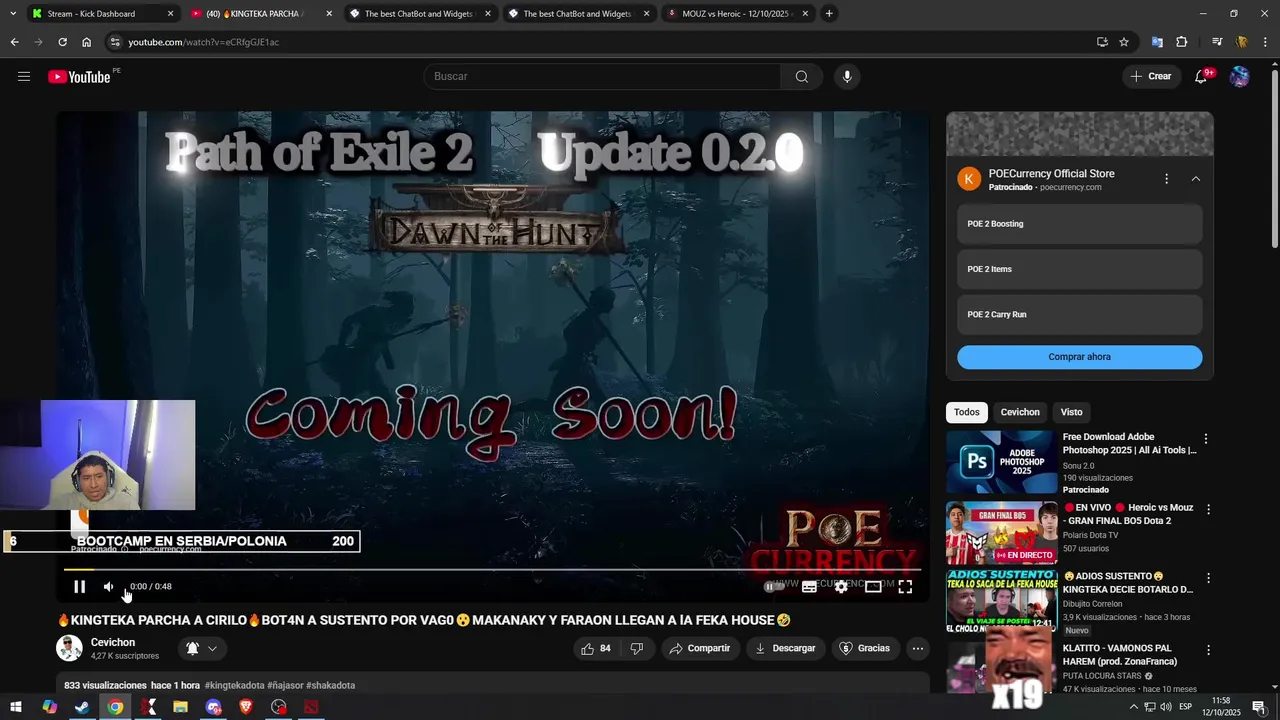Like the video with thumbs up
The width and height of the screenshot is (1280, 720).
(x=596, y=649)
